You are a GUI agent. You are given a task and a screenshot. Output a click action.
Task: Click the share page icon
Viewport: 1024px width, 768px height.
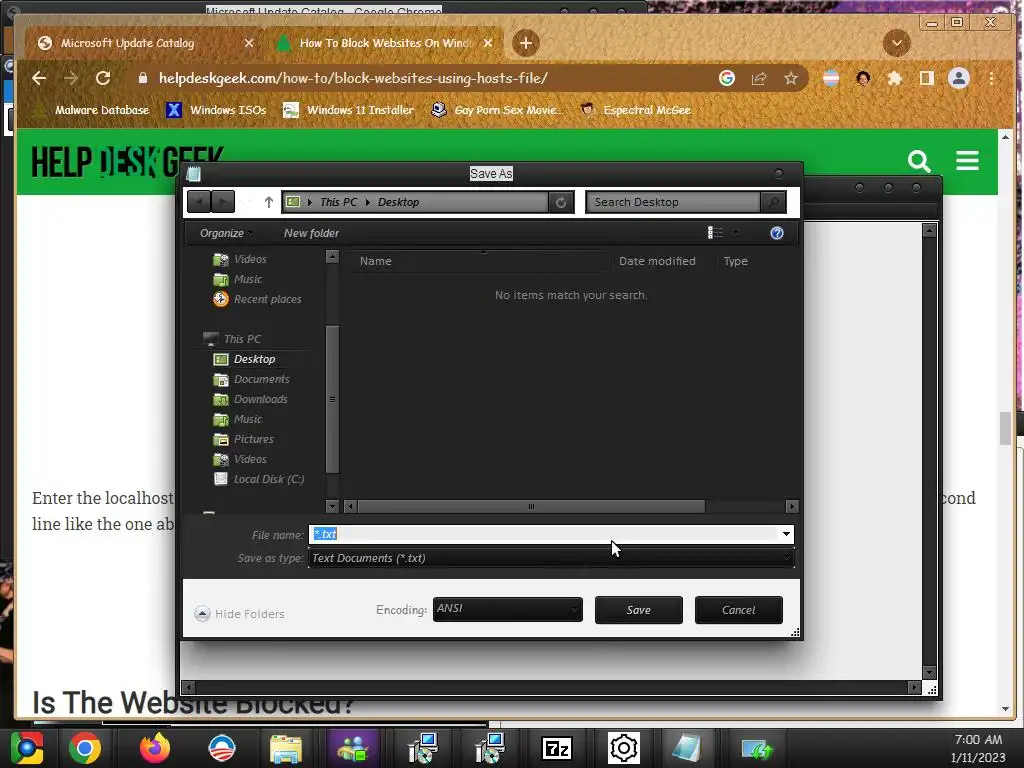point(758,79)
